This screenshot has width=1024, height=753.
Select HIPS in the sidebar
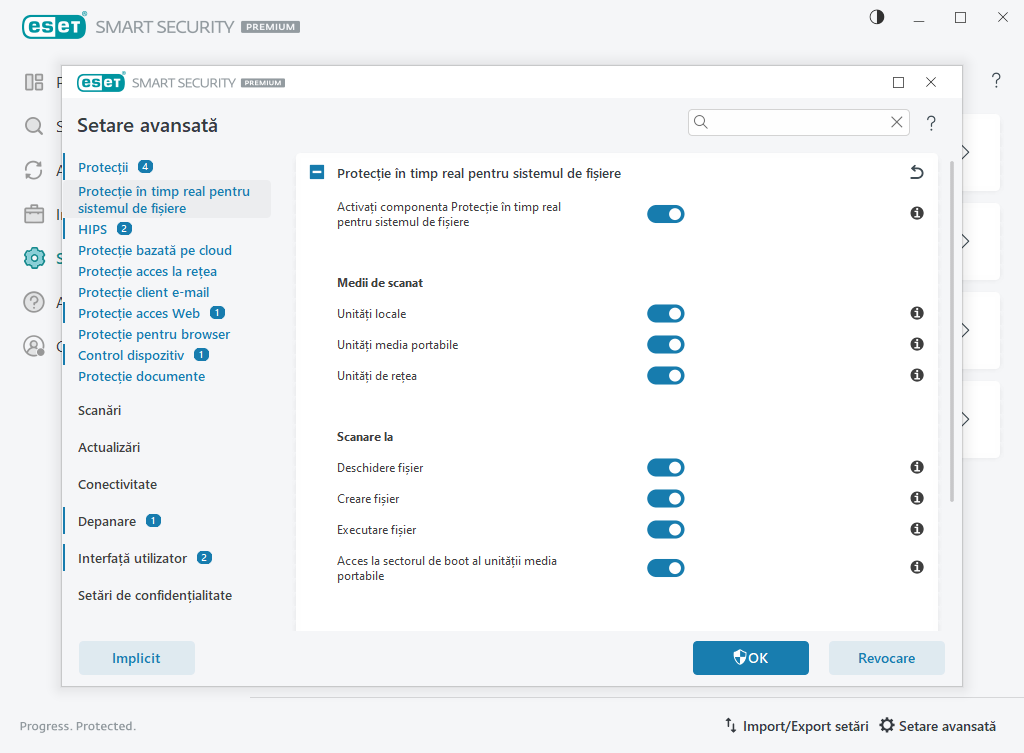(x=93, y=229)
